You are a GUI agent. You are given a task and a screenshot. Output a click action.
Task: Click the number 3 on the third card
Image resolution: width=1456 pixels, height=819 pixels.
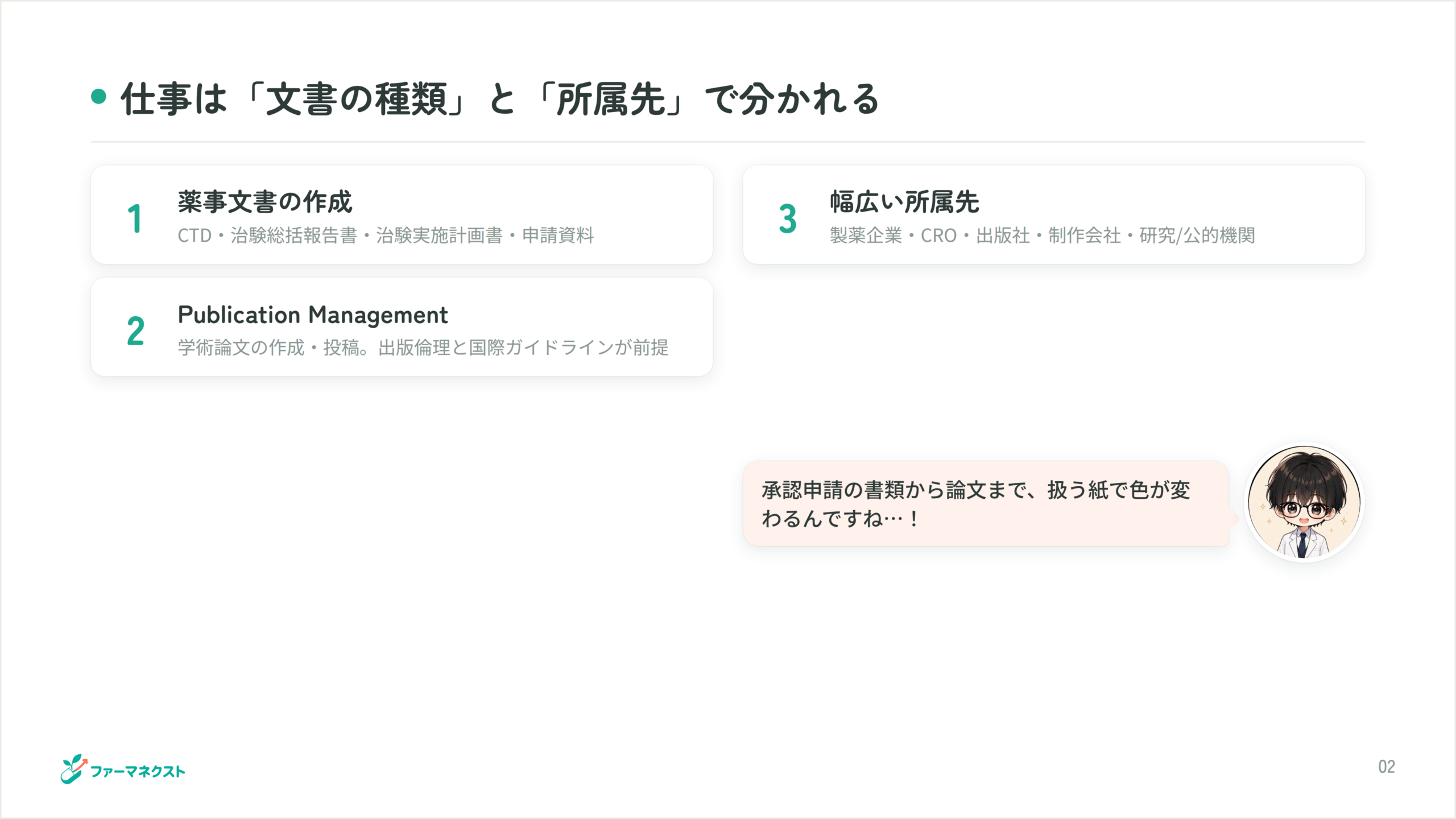pyautogui.click(x=788, y=218)
